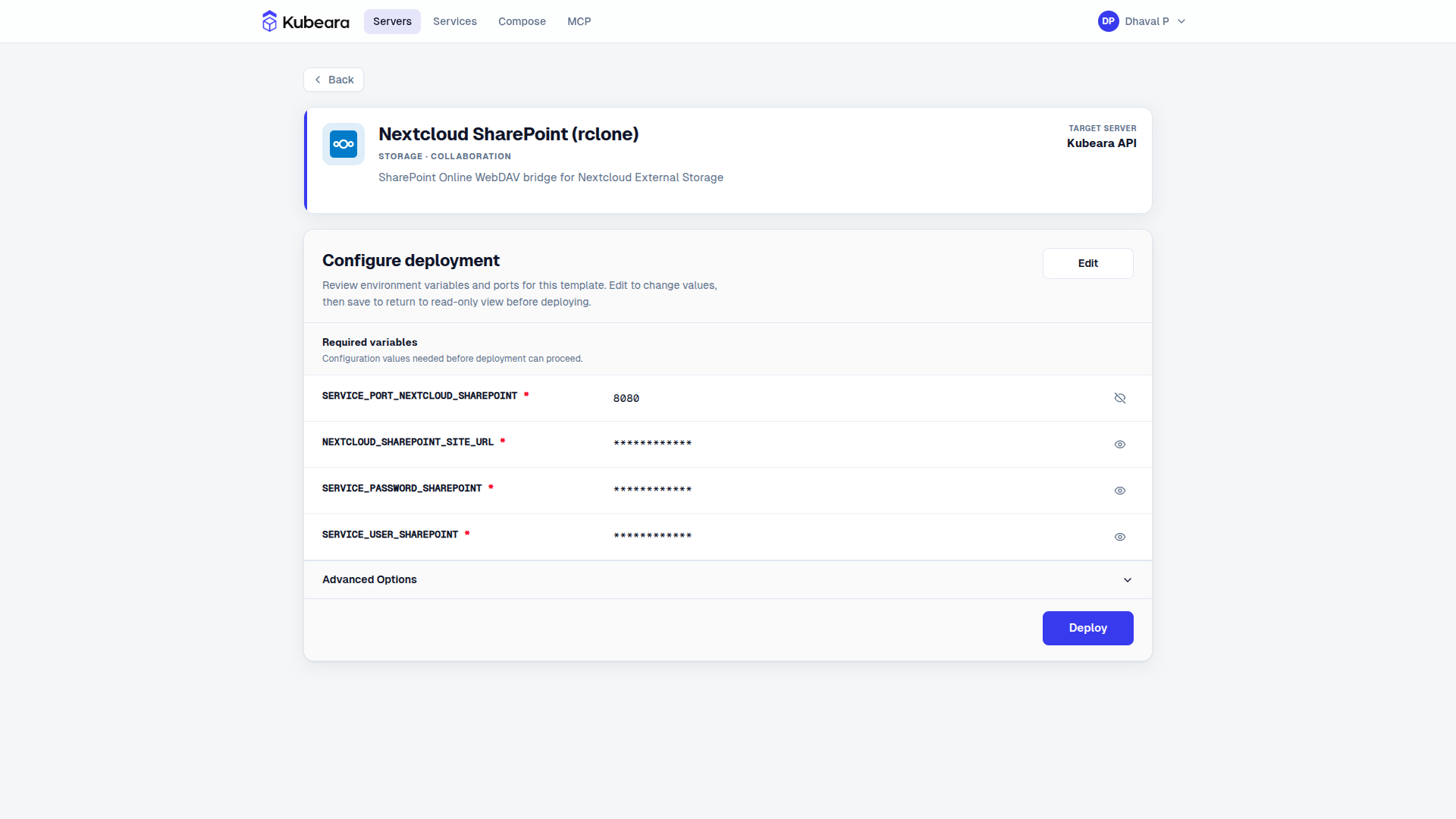
Task: Switch to the Services tab
Action: [455, 21]
